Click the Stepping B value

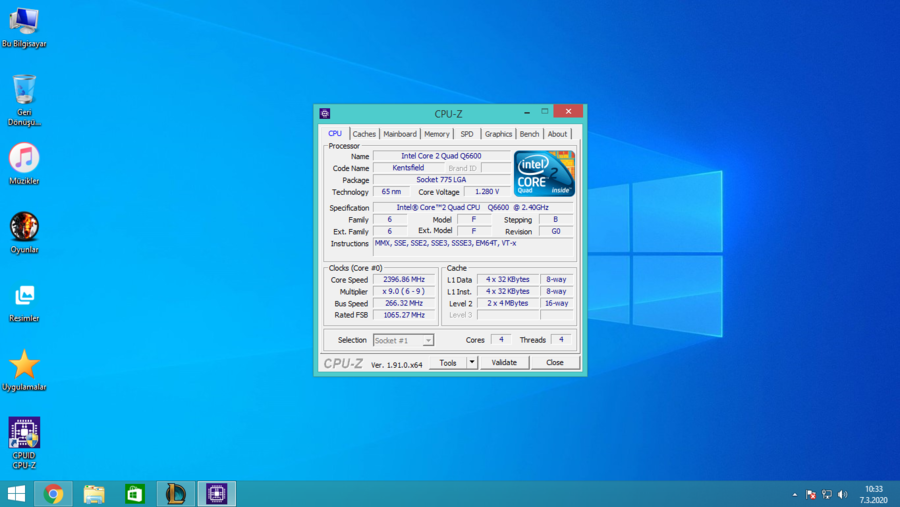pos(556,219)
